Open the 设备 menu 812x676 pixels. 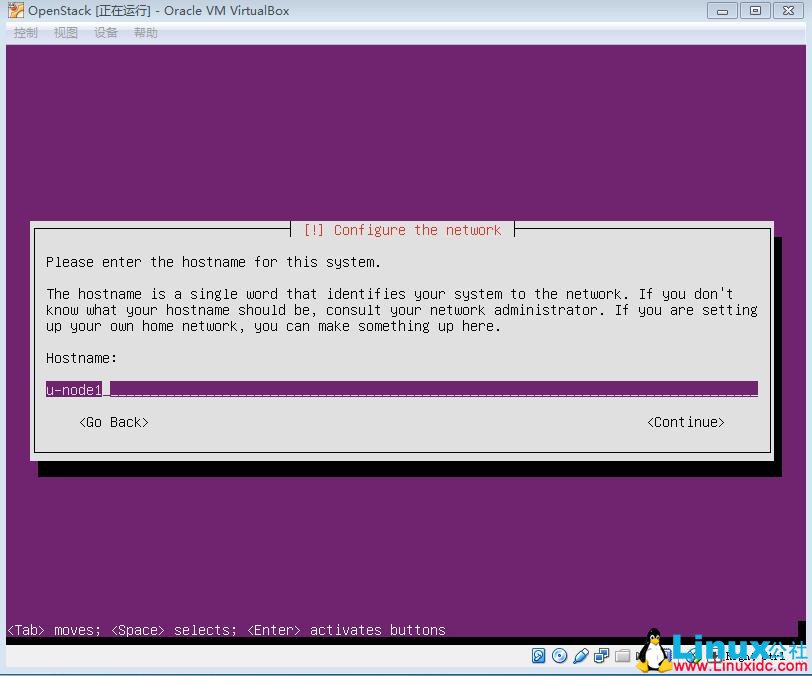pyautogui.click(x=105, y=32)
